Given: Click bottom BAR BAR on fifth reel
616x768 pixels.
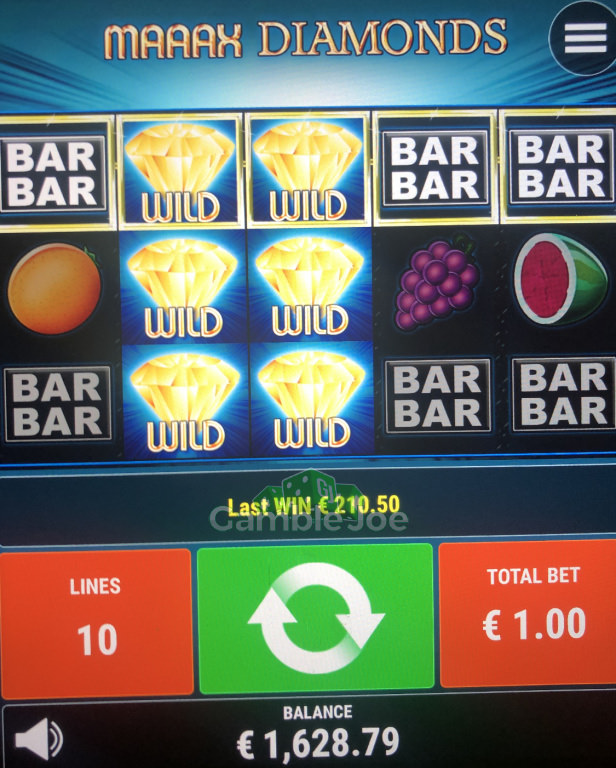Looking at the screenshot, I should (x=563, y=394).
